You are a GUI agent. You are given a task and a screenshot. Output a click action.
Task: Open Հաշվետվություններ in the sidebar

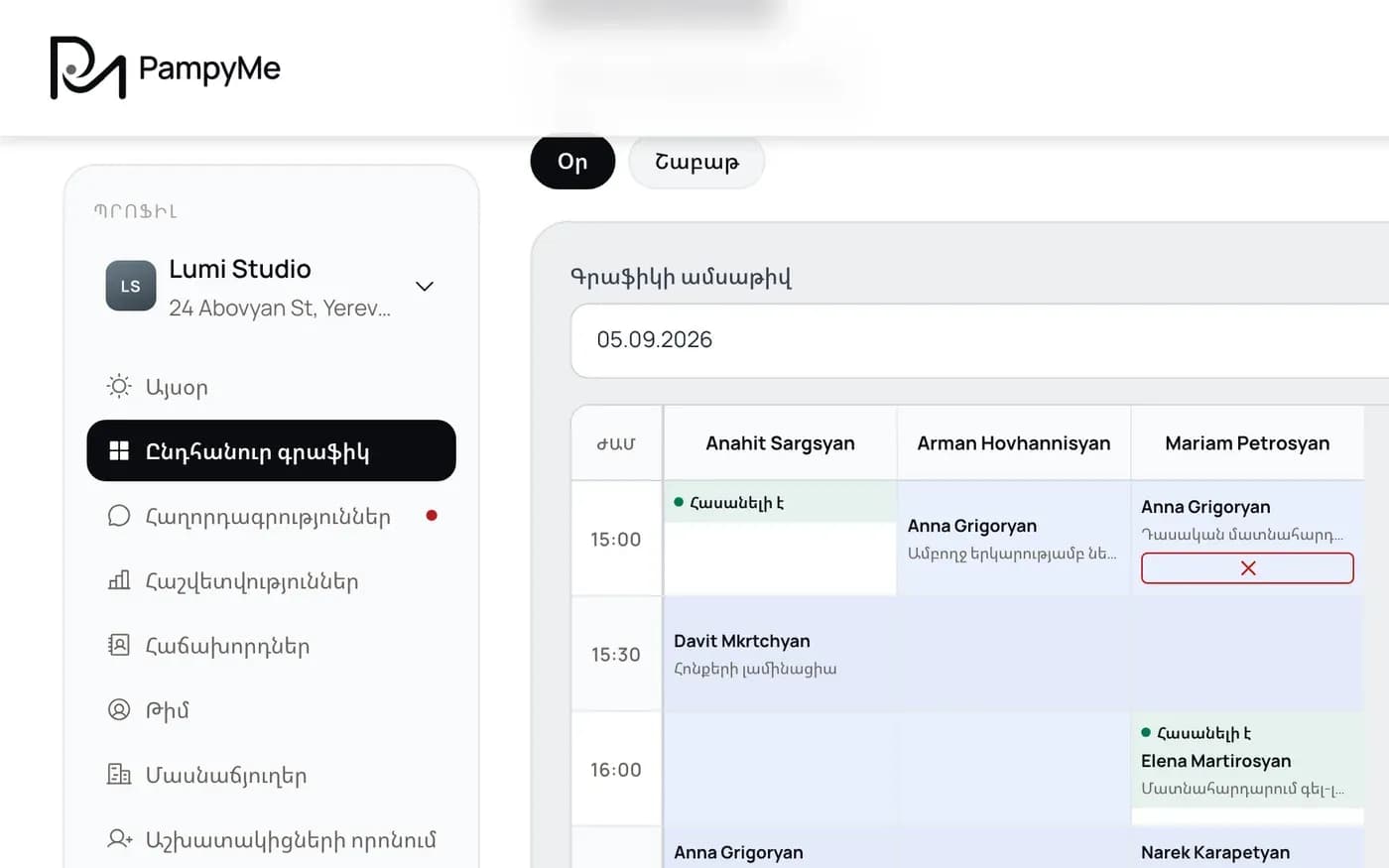[x=271, y=580]
